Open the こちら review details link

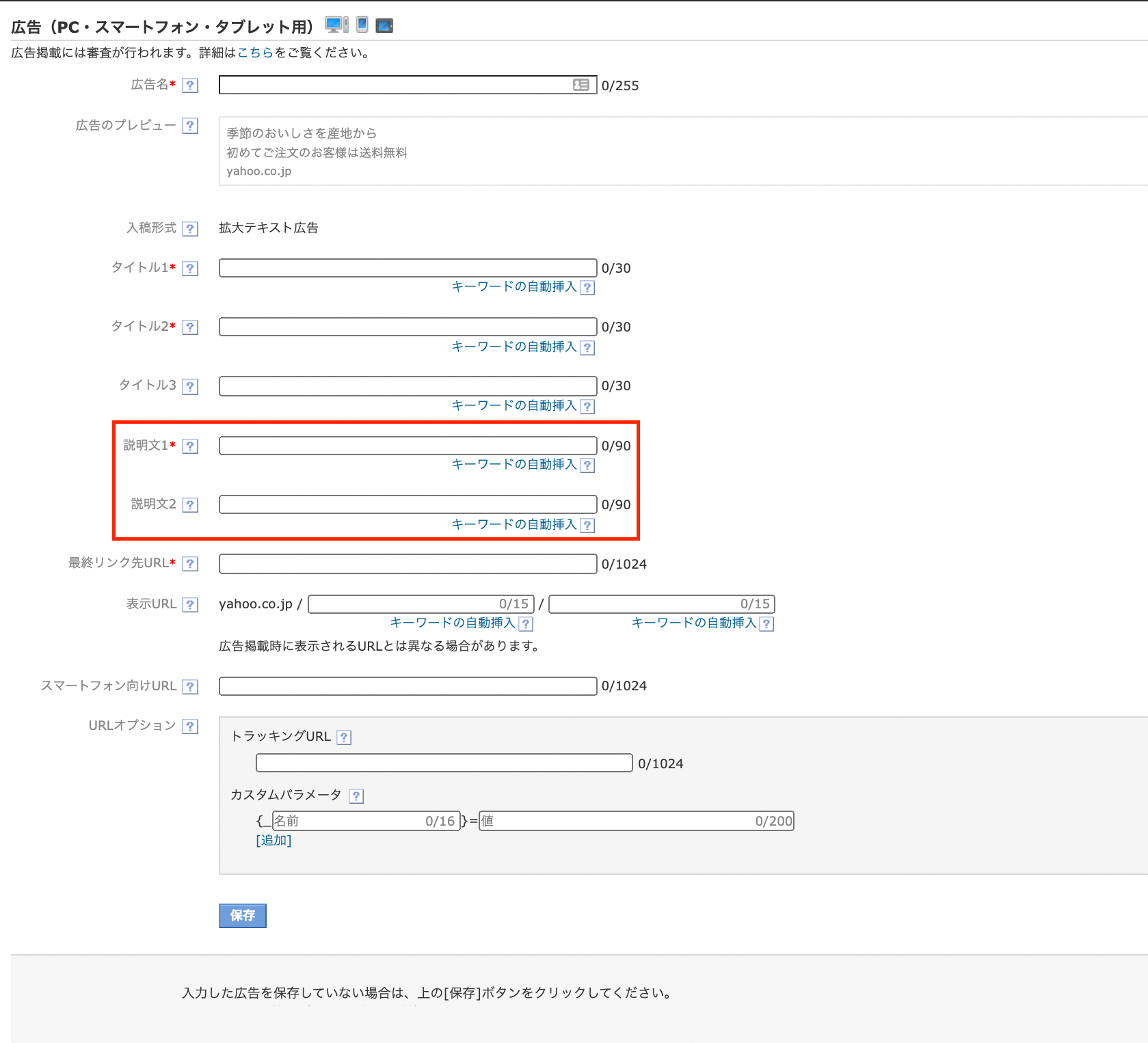[x=255, y=53]
